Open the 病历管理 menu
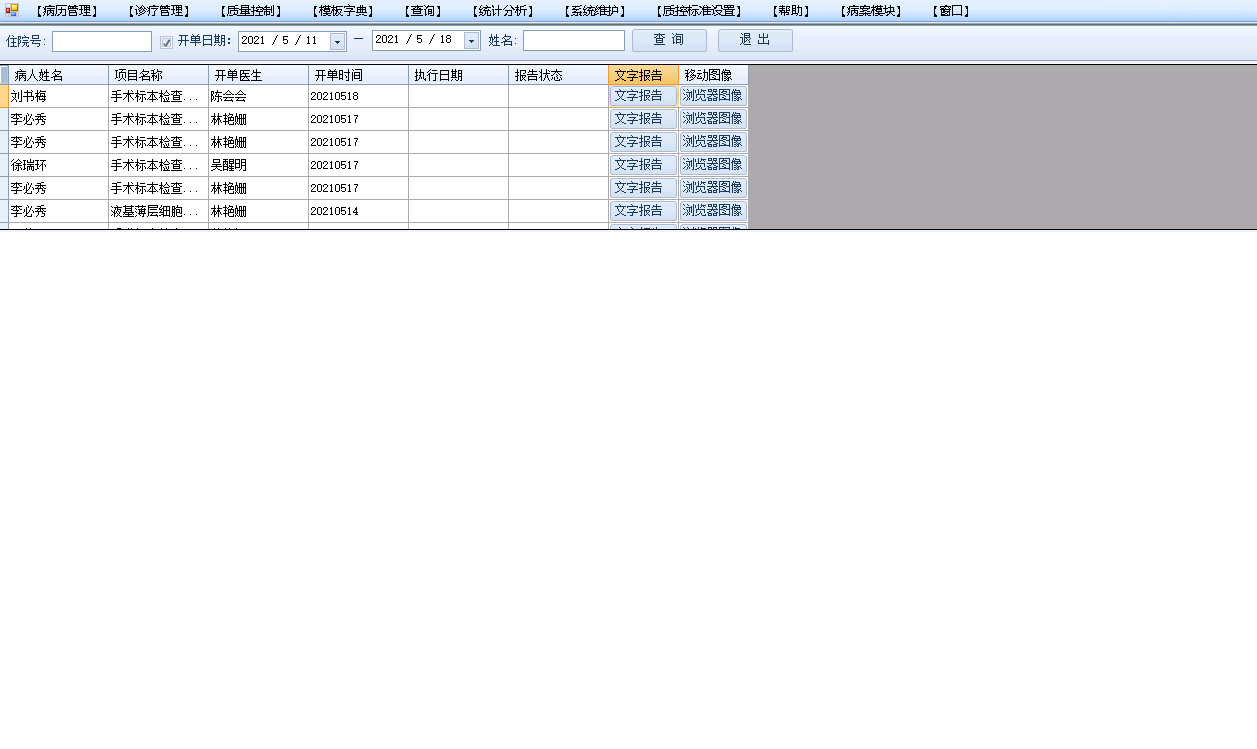 tap(67, 11)
